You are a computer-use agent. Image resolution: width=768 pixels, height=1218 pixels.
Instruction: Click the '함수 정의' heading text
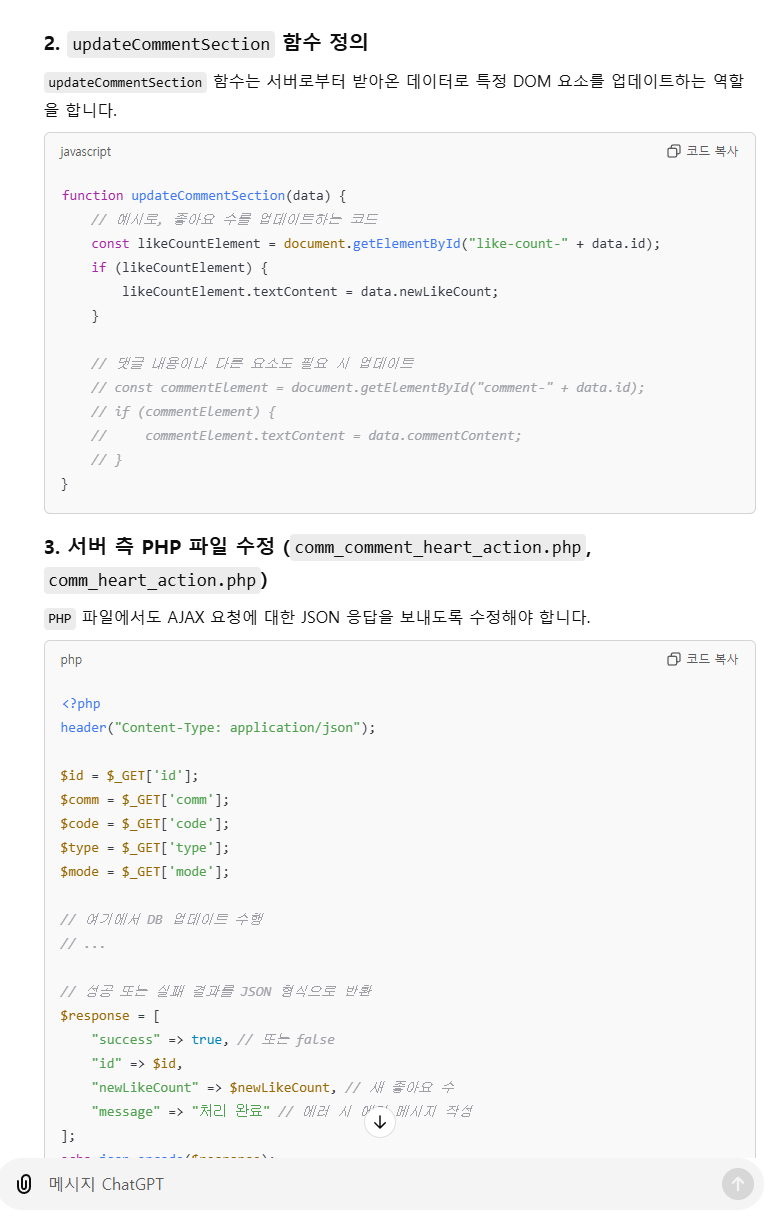pos(325,43)
